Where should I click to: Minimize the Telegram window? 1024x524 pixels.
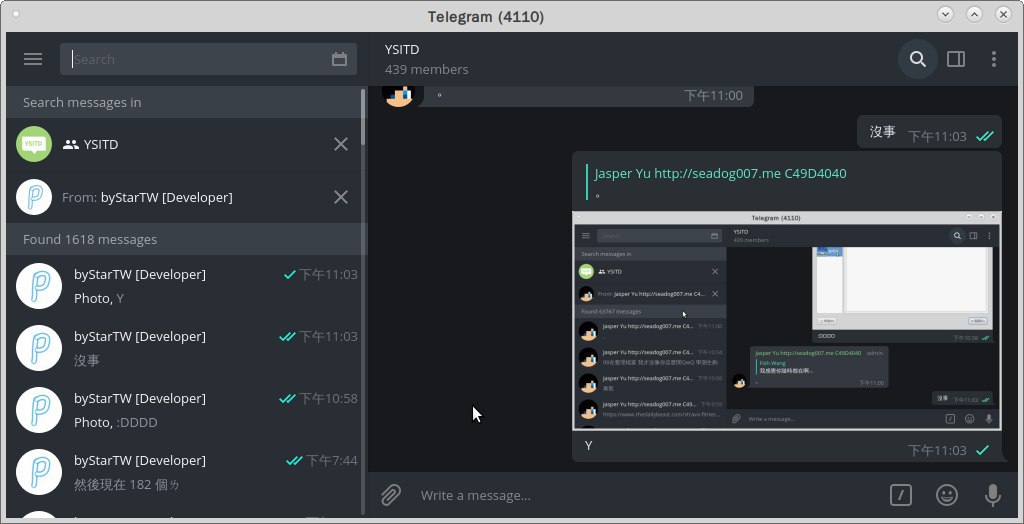point(945,14)
